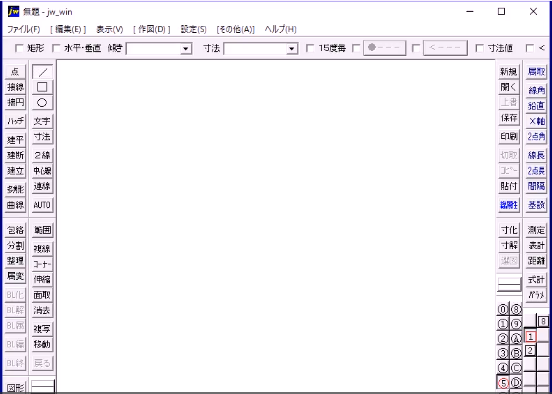Toggle the checkbox beside the ●--- button
The height and width of the screenshot is (394, 552).
(x=357, y=48)
